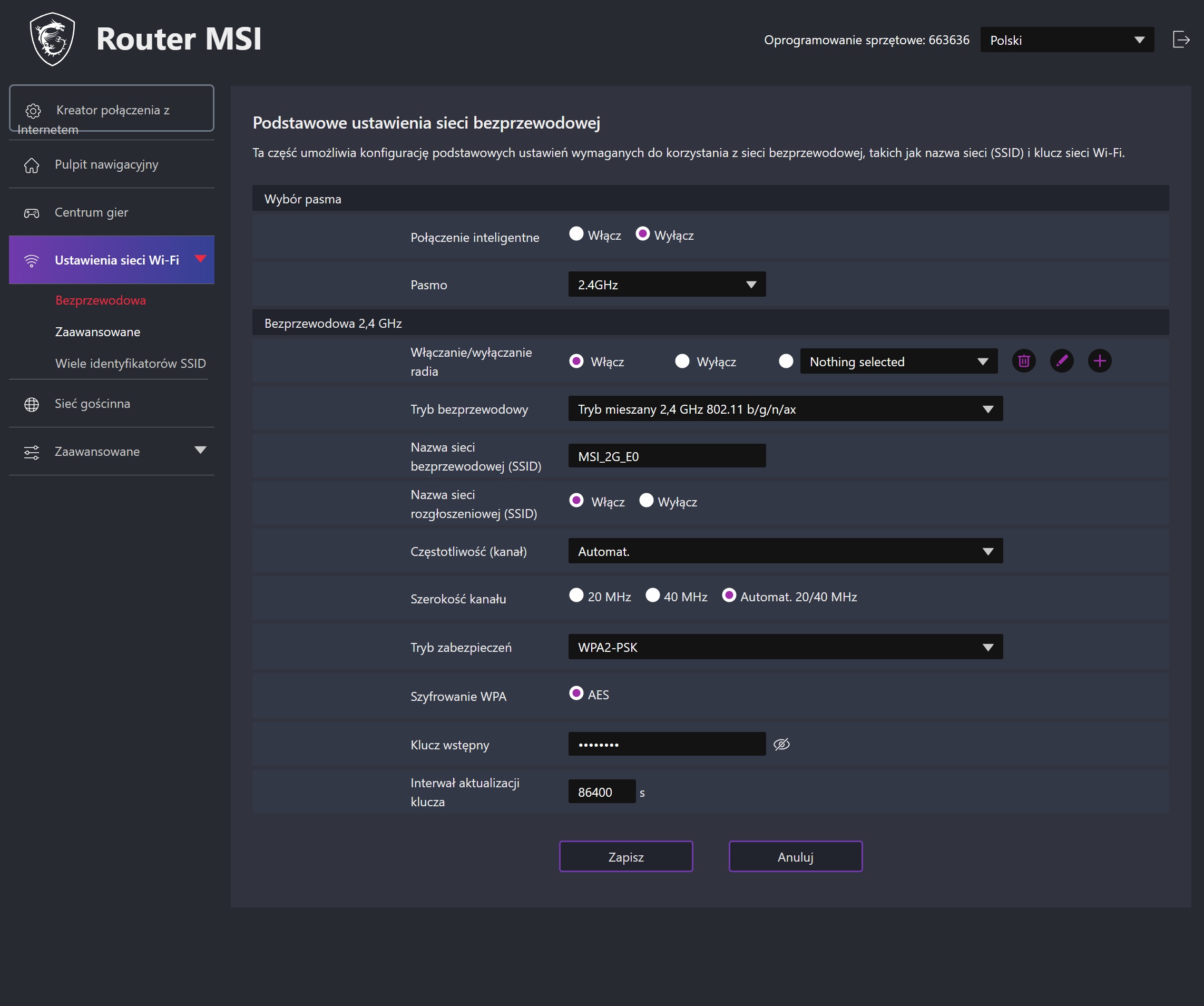The height and width of the screenshot is (1006, 1204).
Task: Click the home icon beside Pulpit nawigacyjny
Action: pyautogui.click(x=32, y=165)
